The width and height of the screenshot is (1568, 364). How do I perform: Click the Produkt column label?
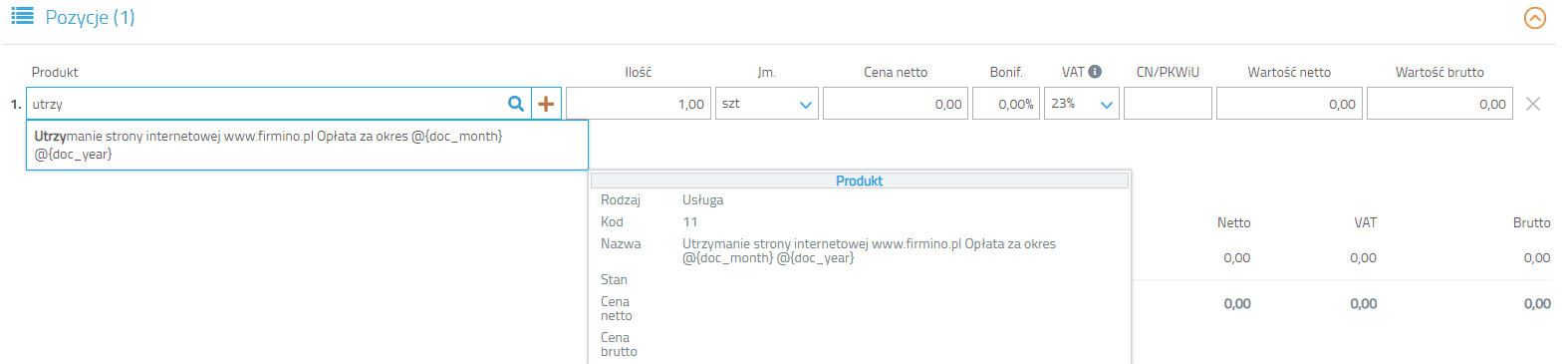click(55, 72)
